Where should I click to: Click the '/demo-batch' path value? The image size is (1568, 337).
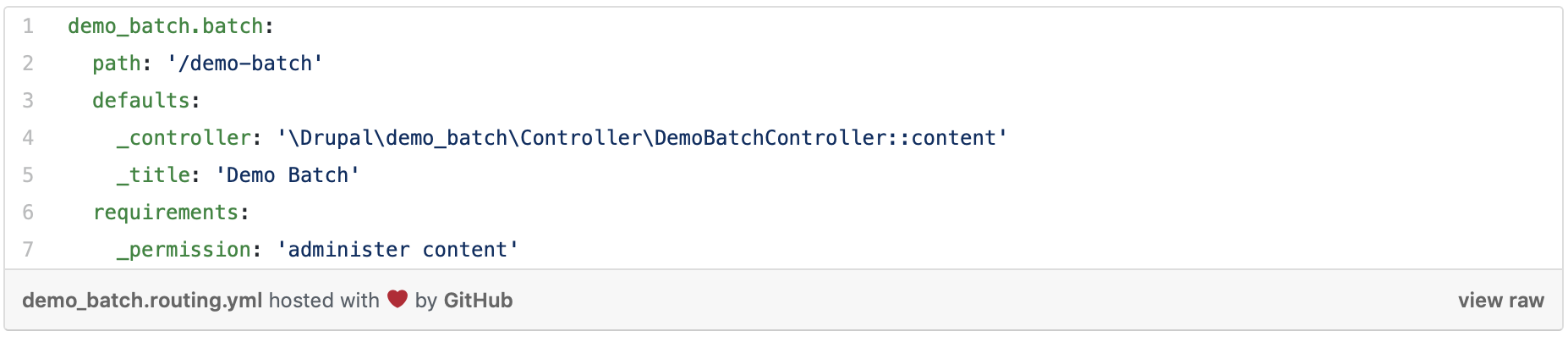point(245,64)
